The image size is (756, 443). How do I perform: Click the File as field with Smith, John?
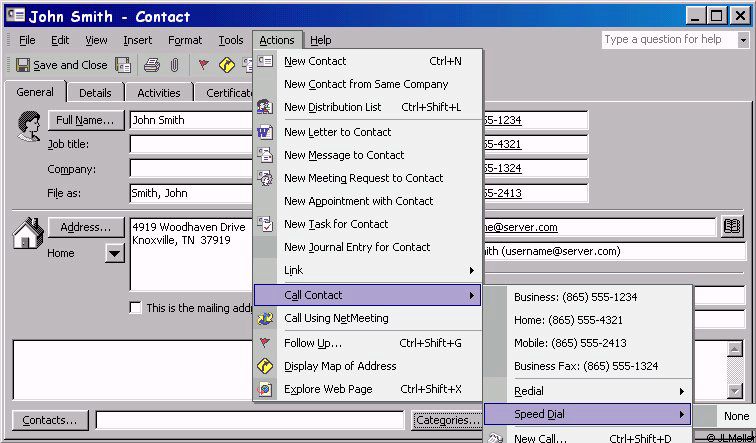[x=191, y=193]
